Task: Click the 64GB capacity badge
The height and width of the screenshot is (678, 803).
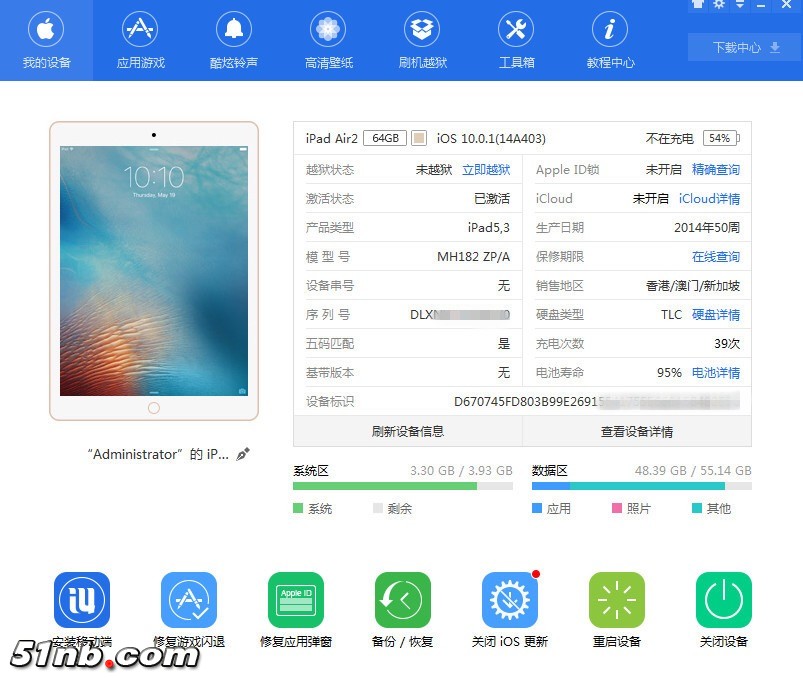Action: (385, 138)
